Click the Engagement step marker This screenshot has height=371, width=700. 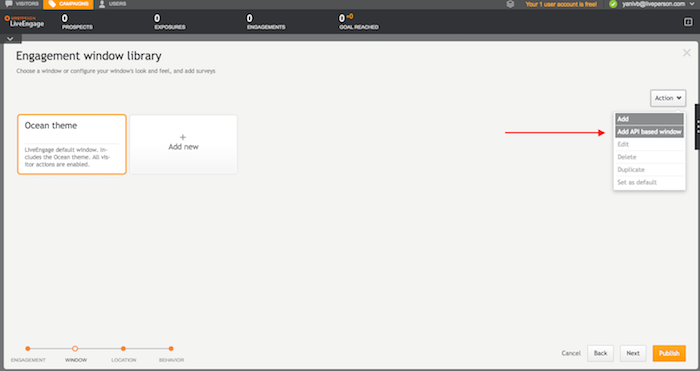28,349
